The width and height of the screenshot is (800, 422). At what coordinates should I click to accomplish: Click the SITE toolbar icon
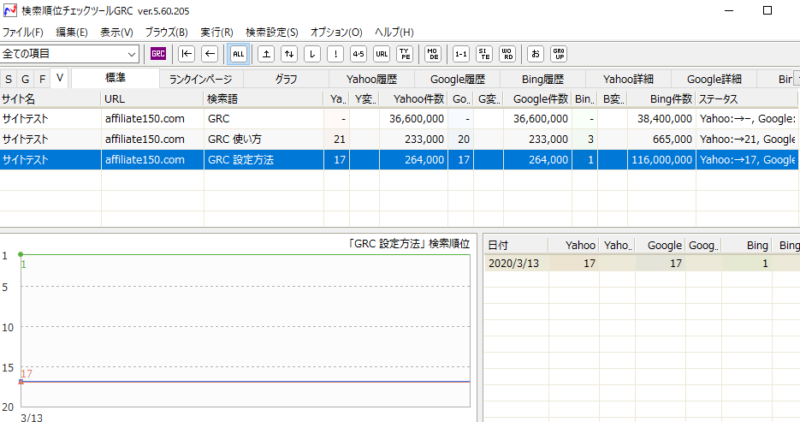(484, 54)
